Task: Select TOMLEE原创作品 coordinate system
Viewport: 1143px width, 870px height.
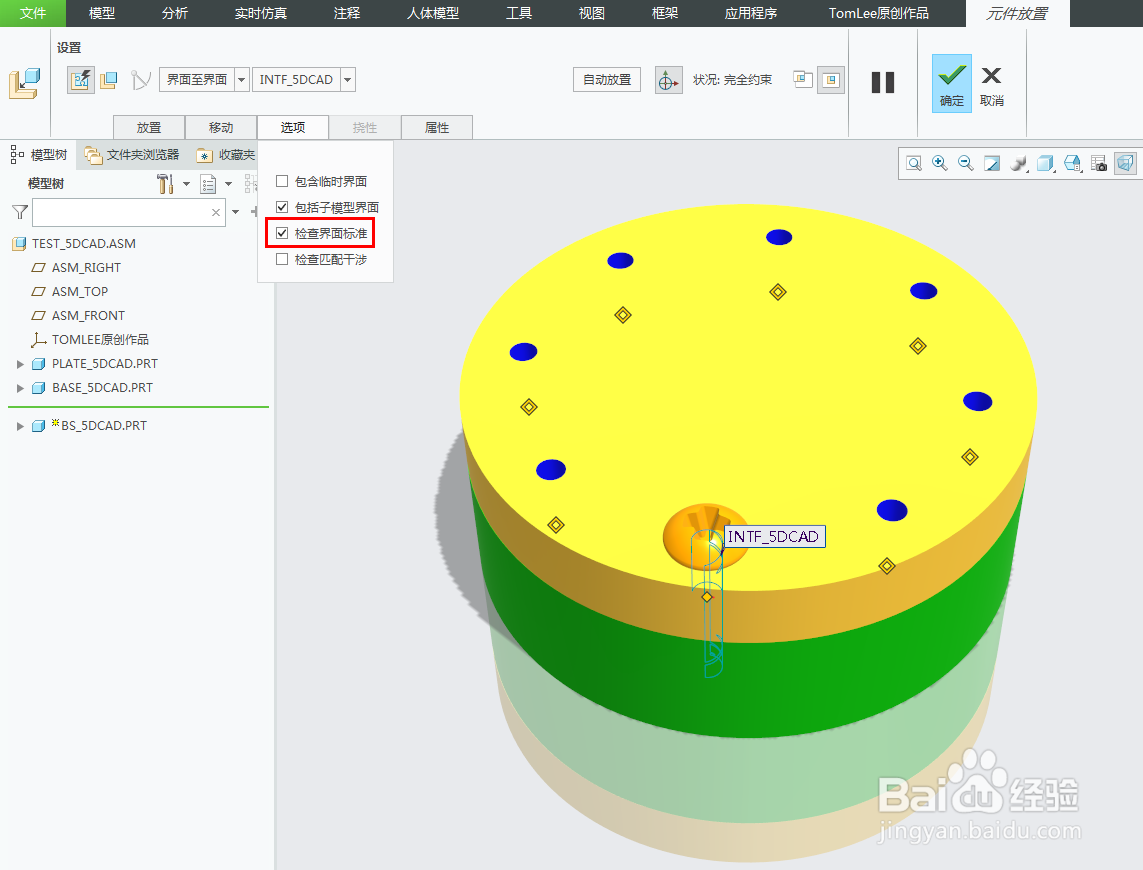Action: point(100,340)
